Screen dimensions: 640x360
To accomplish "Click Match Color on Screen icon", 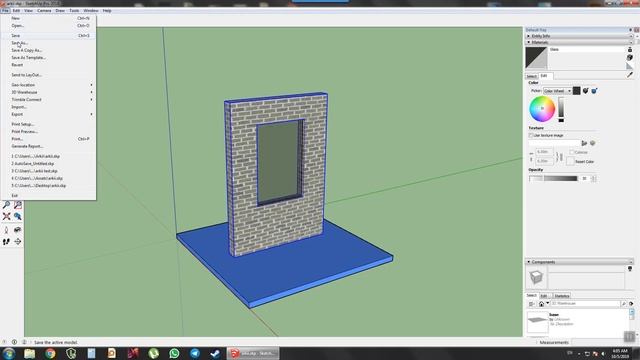I will (594, 91).
